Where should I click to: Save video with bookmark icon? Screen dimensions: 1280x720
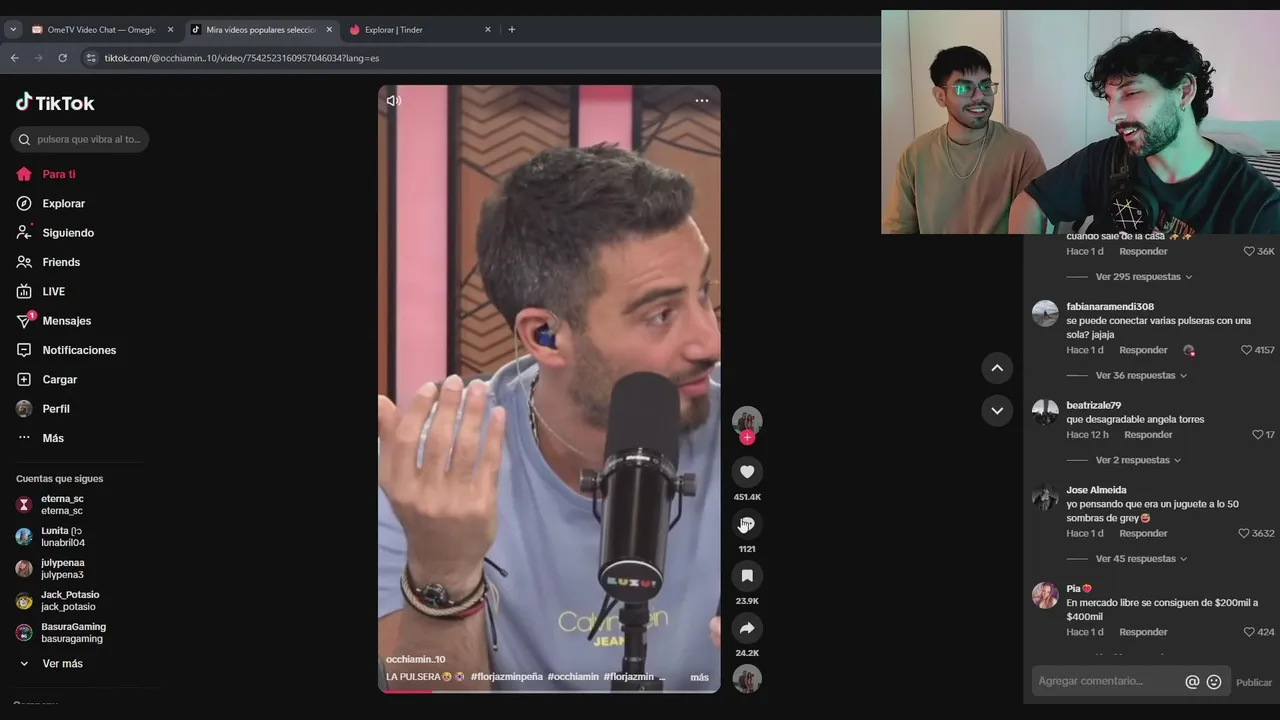coord(747,576)
